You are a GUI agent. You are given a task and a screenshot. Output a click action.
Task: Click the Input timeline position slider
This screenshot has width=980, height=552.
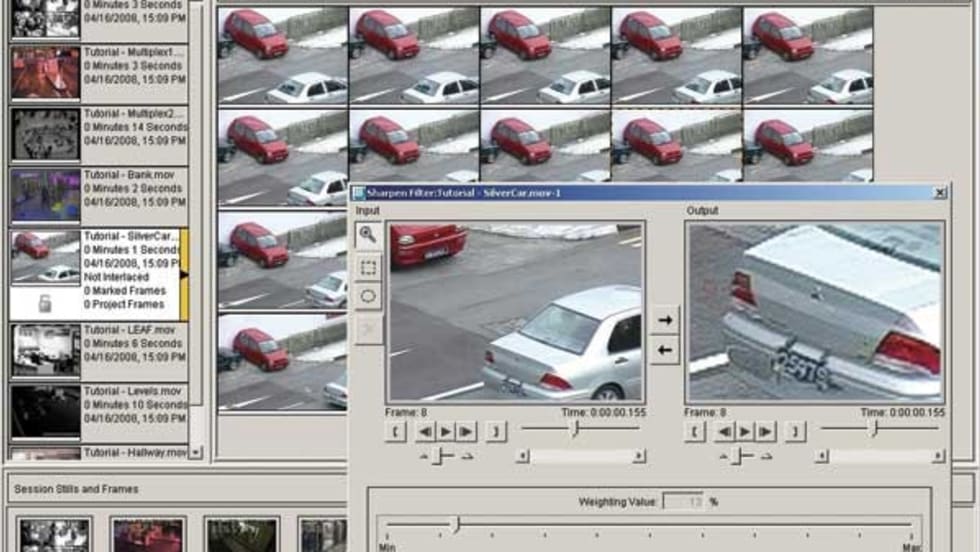(575, 429)
